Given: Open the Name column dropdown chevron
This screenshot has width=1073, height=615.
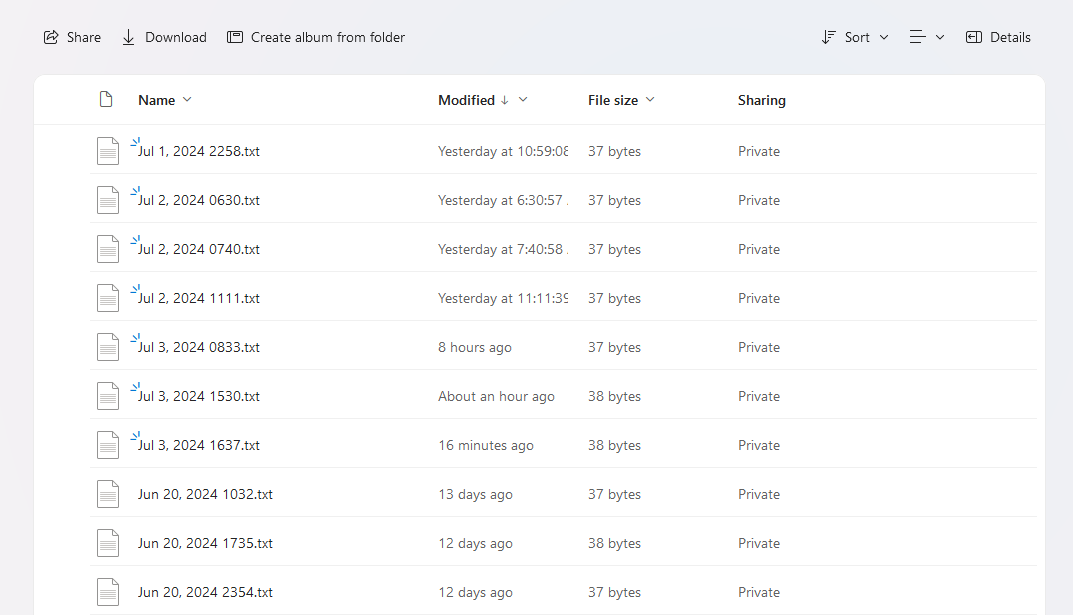Looking at the screenshot, I should (188, 100).
